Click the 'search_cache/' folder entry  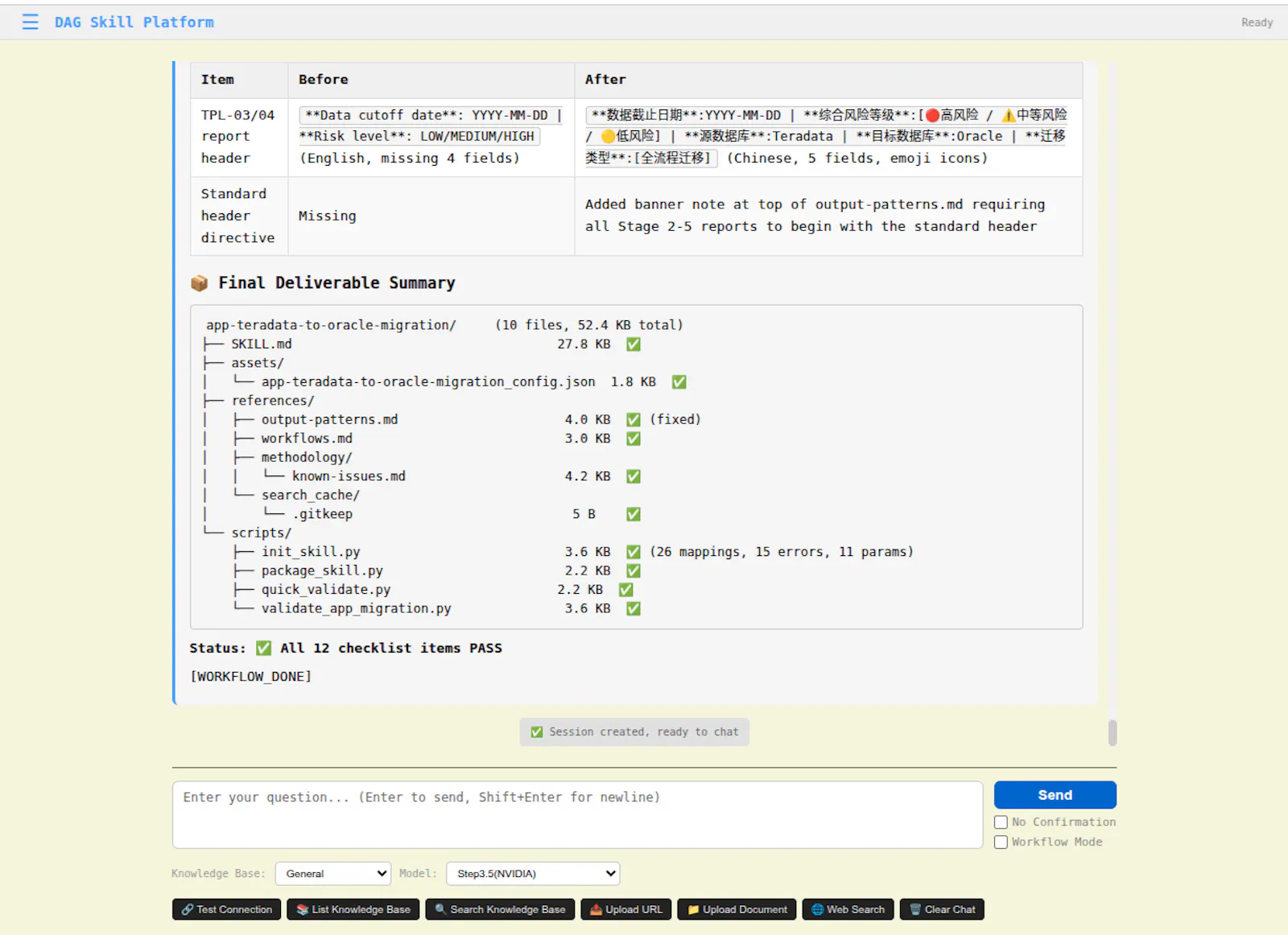click(x=311, y=496)
